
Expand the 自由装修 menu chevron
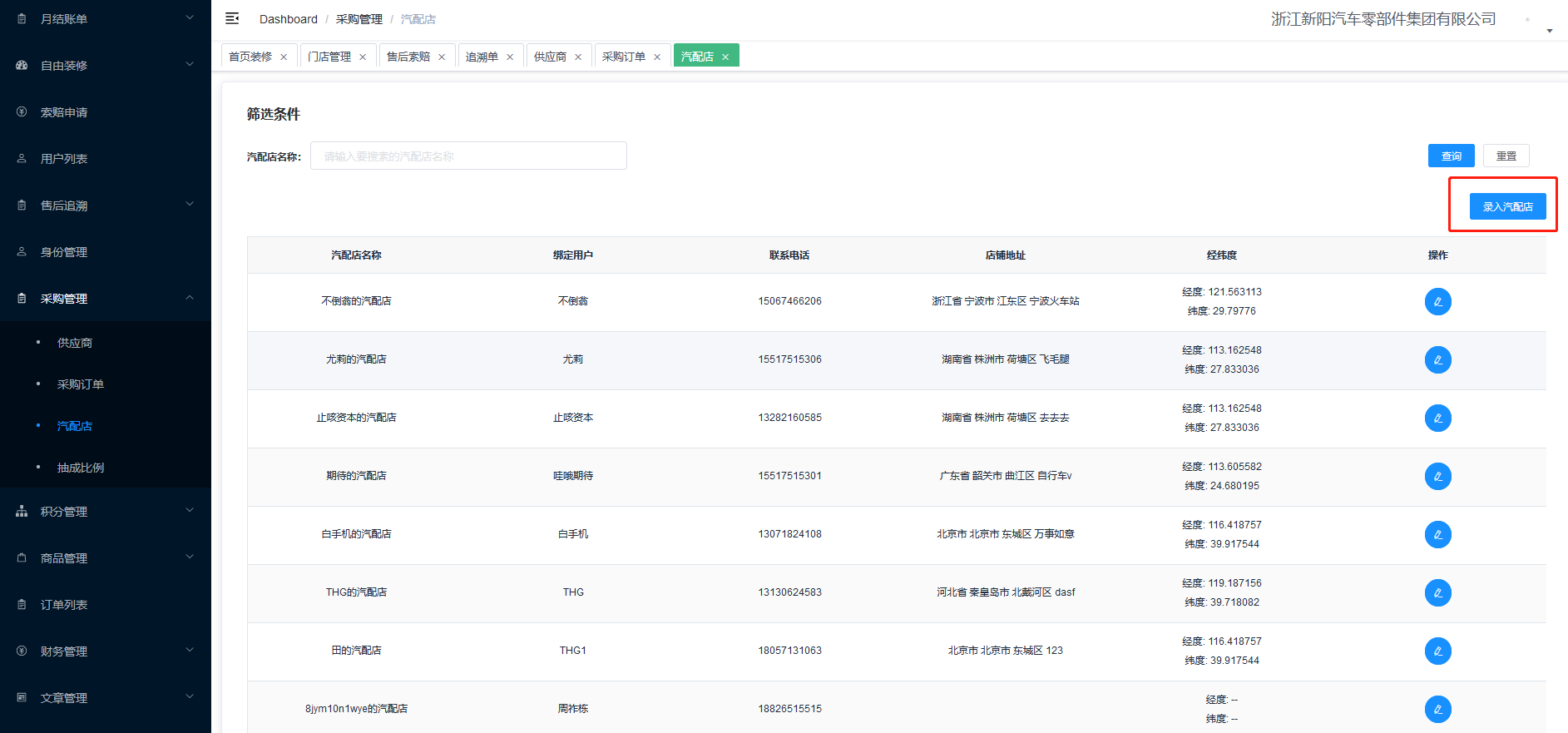tap(190, 64)
